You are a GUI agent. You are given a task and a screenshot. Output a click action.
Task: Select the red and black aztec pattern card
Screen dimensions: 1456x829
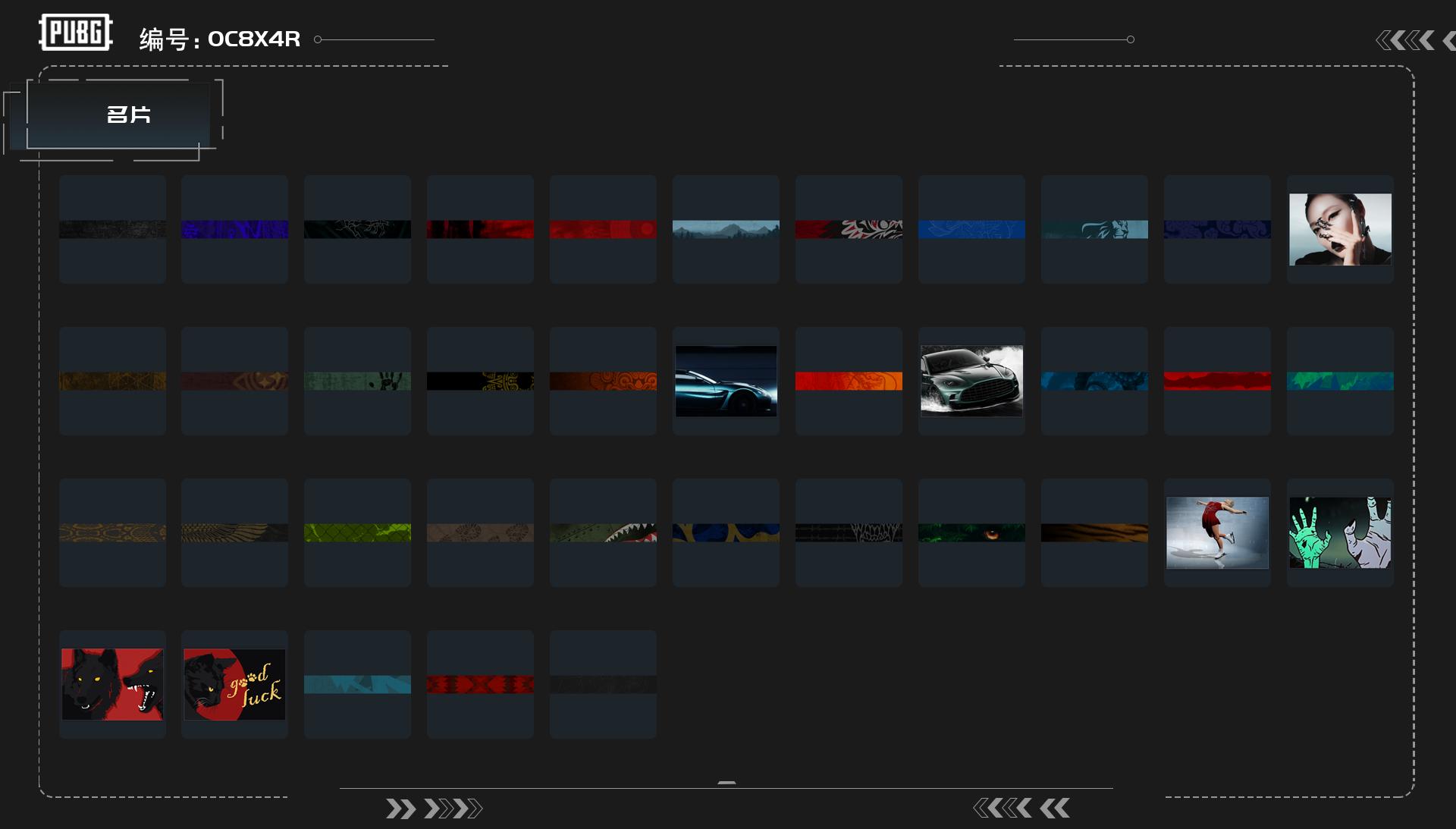click(x=480, y=684)
